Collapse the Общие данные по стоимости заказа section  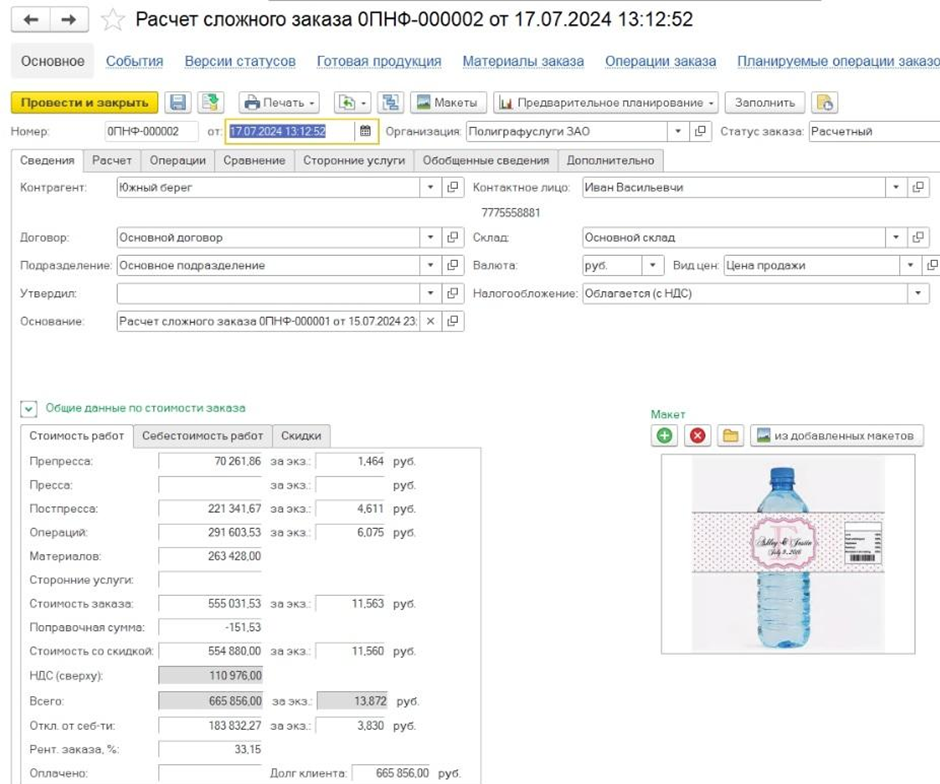(x=29, y=408)
